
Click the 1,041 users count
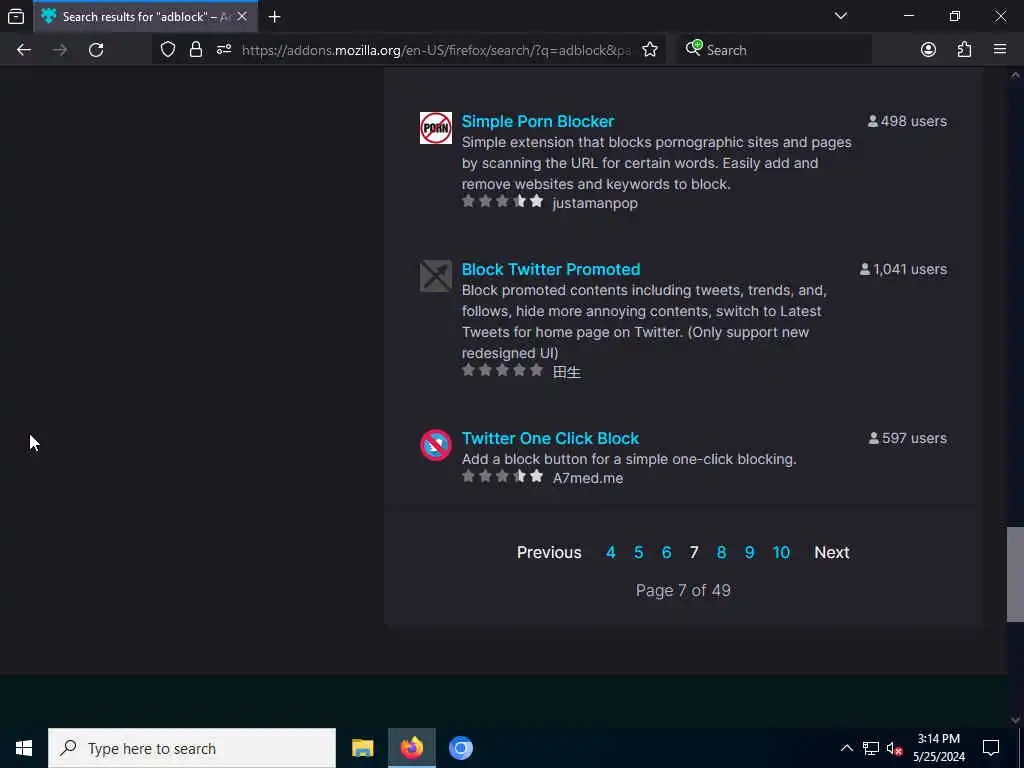tap(903, 269)
